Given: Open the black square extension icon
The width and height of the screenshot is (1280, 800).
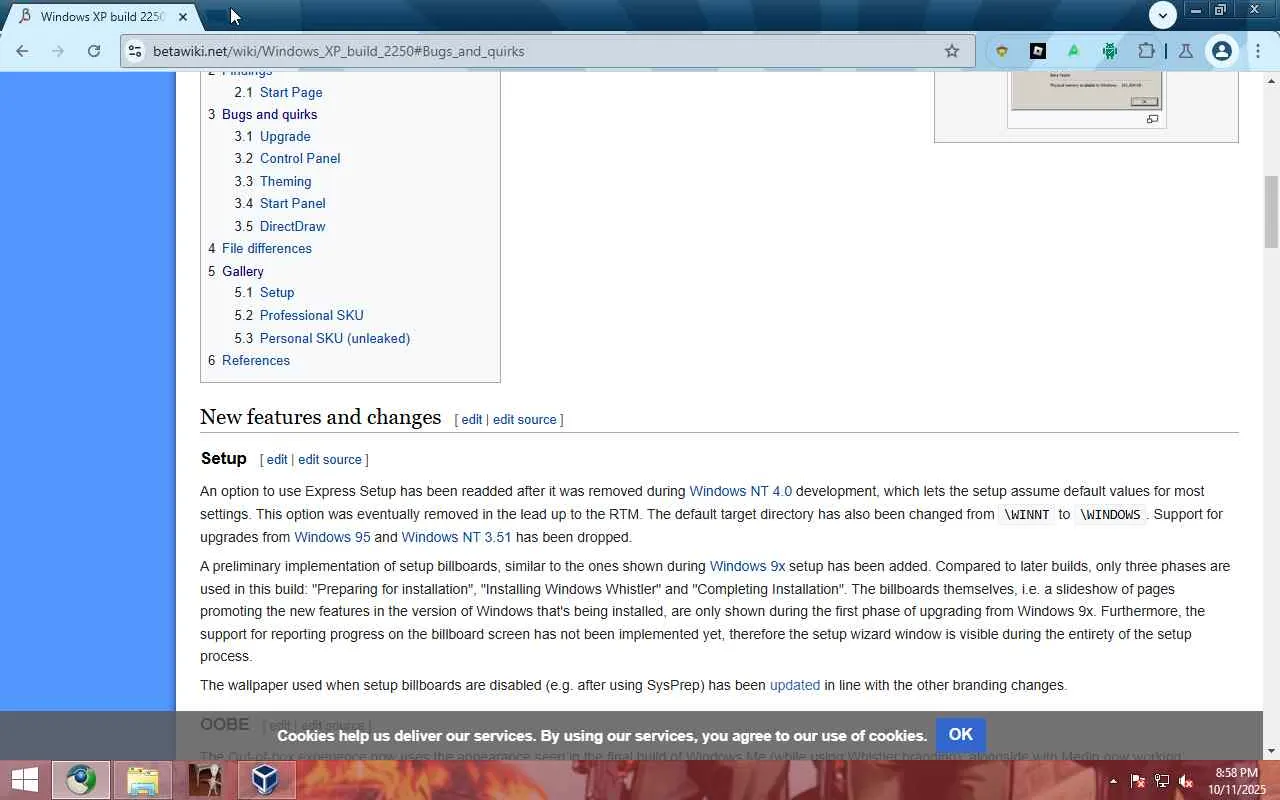Looking at the screenshot, I should tap(1038, 51).
